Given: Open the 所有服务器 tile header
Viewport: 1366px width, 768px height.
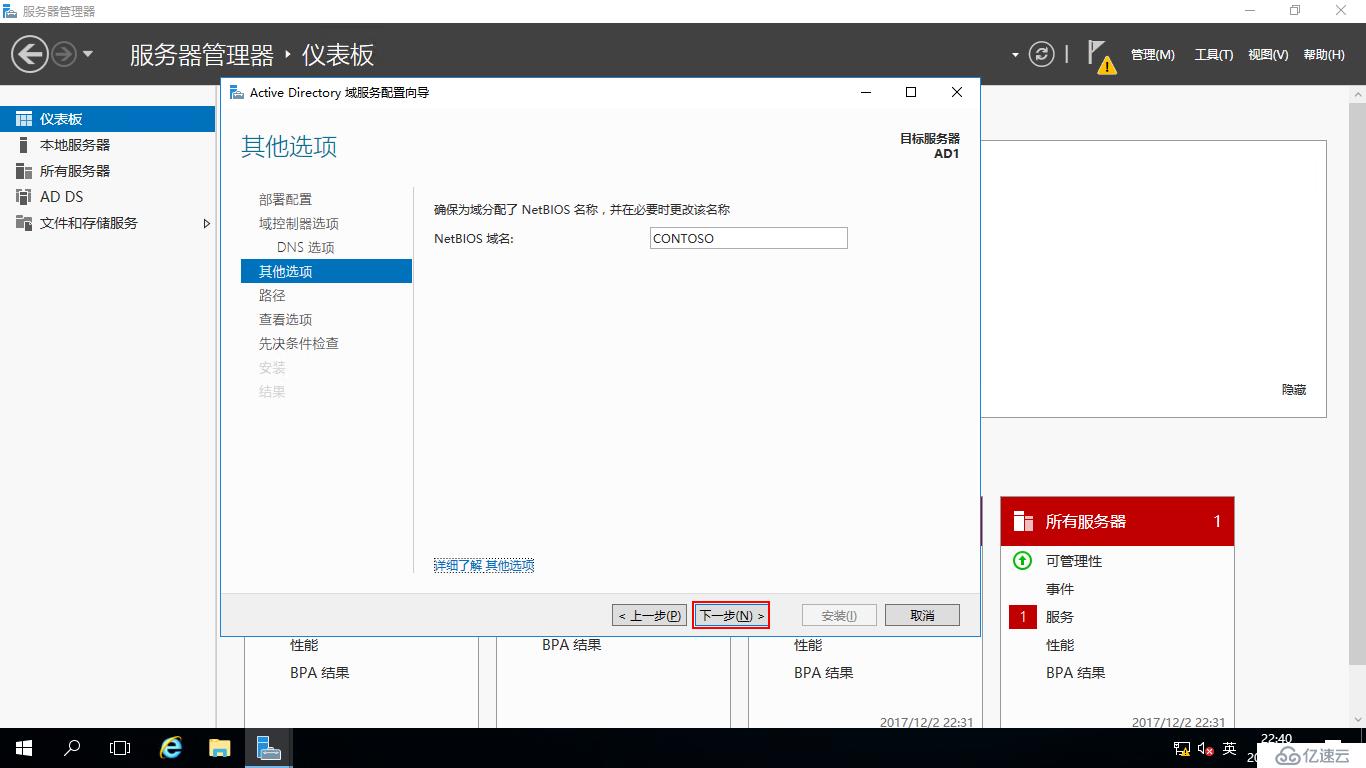Looking at the screenshot, I should pyautogui.click(x=1117, y=521).
